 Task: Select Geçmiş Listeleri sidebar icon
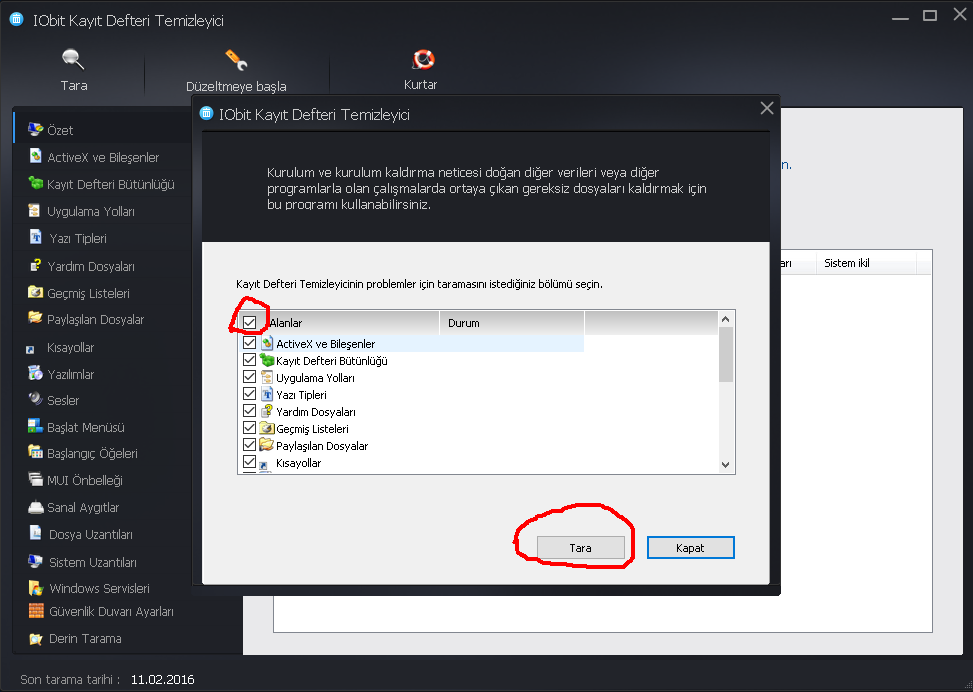click(x=35, y=292)
